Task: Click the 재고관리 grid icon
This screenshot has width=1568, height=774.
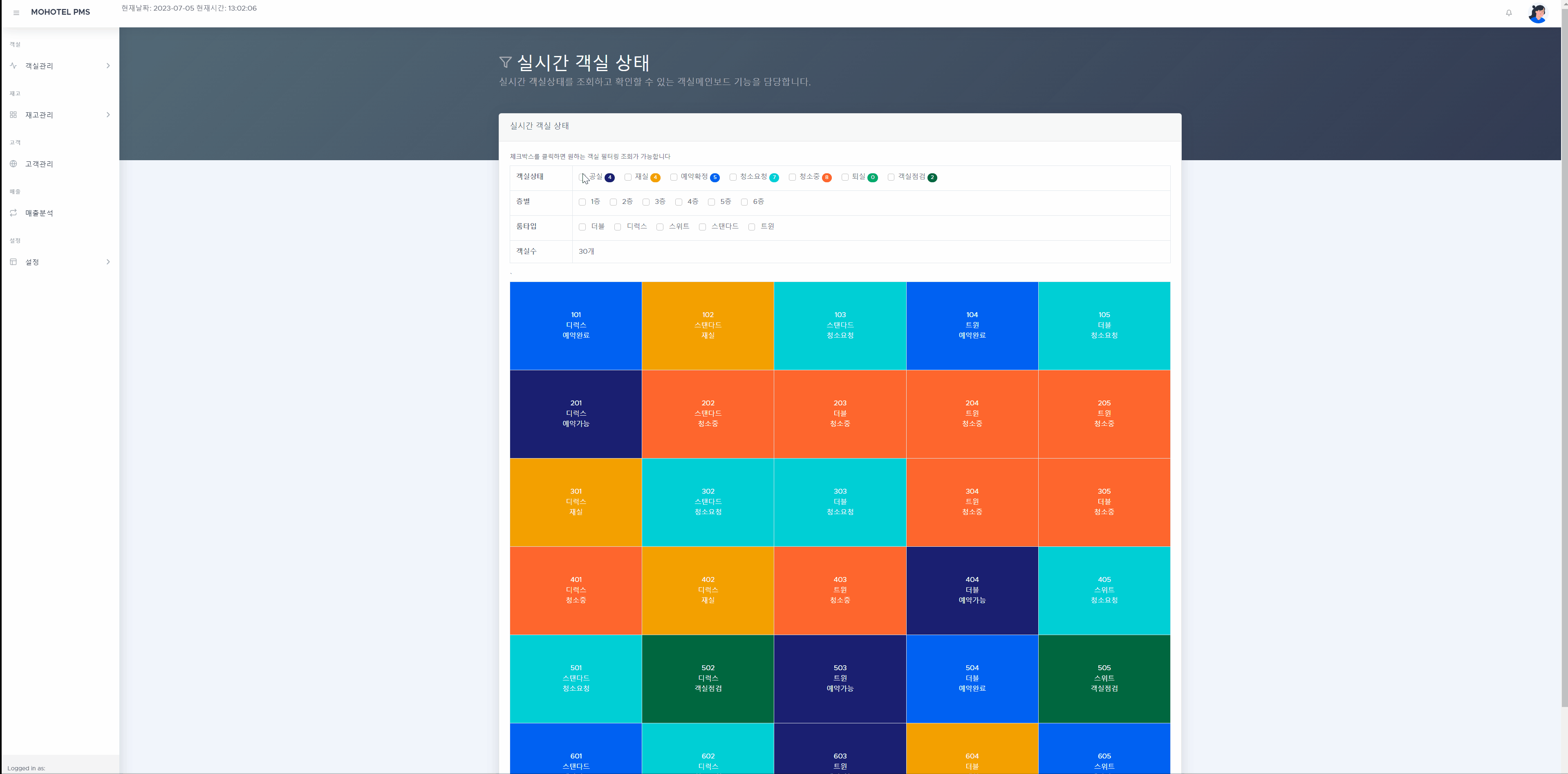Action: [x=13, y=114]
